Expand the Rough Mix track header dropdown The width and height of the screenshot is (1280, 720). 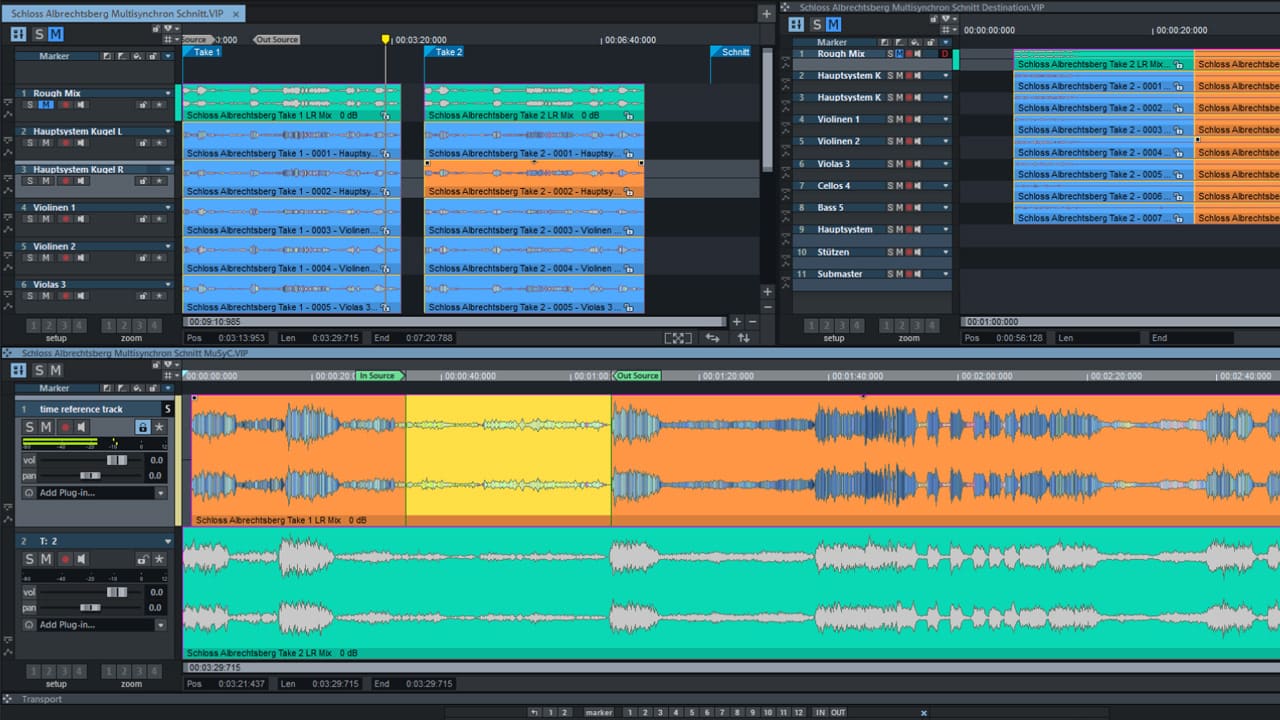point(166,93)
